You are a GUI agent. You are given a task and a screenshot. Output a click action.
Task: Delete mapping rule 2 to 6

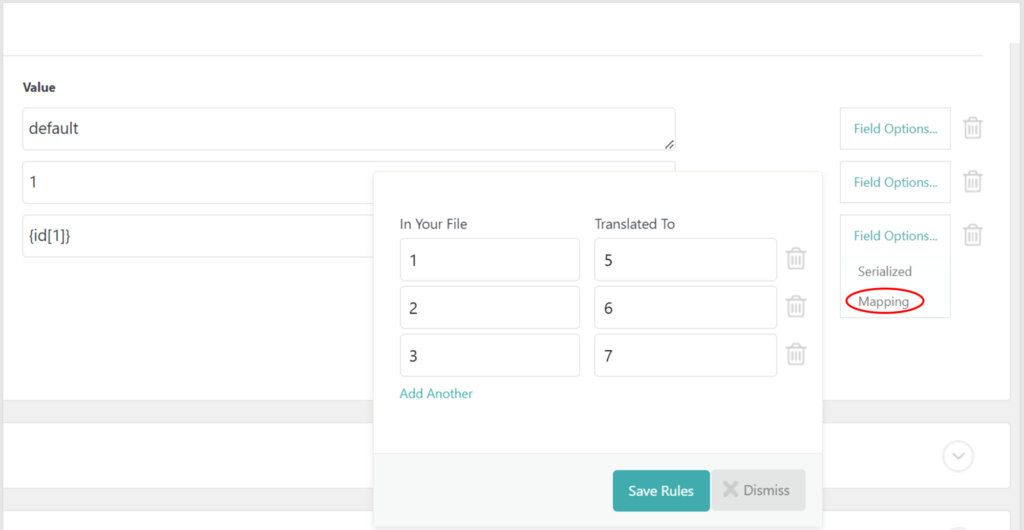(795, 307)
